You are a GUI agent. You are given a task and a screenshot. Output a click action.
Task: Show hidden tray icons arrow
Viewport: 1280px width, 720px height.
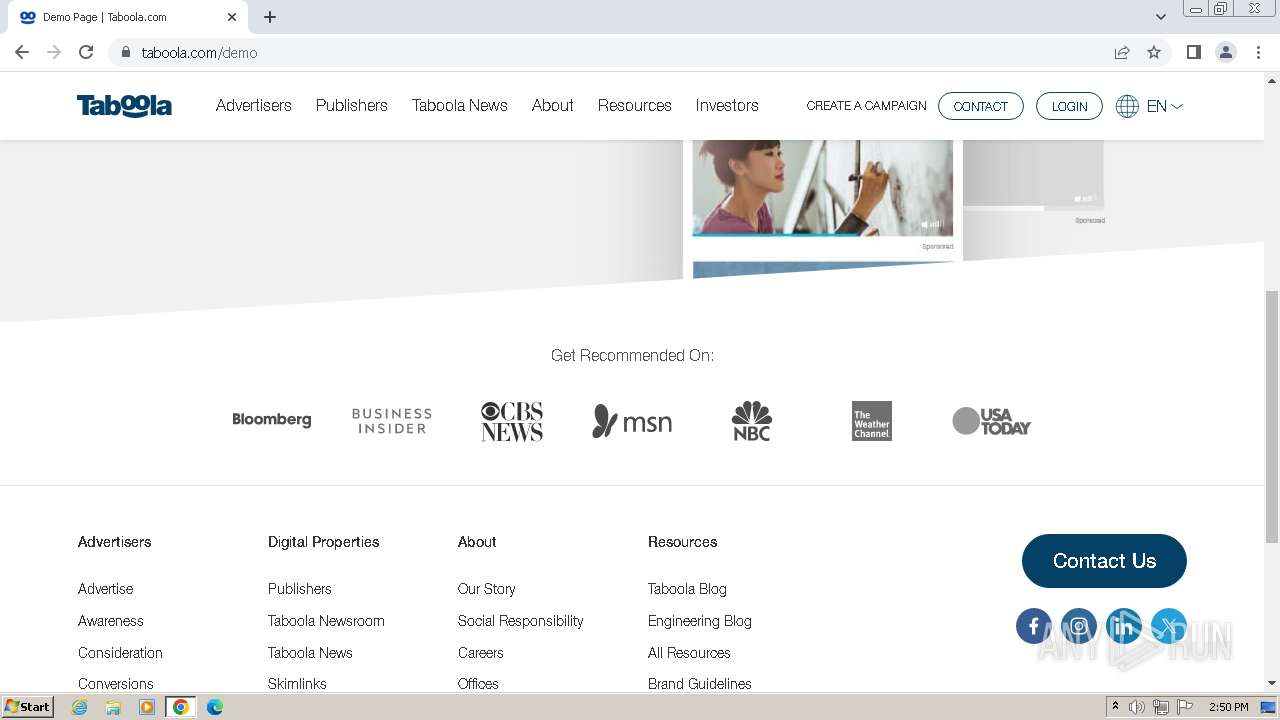click(x=1115, y=707)
